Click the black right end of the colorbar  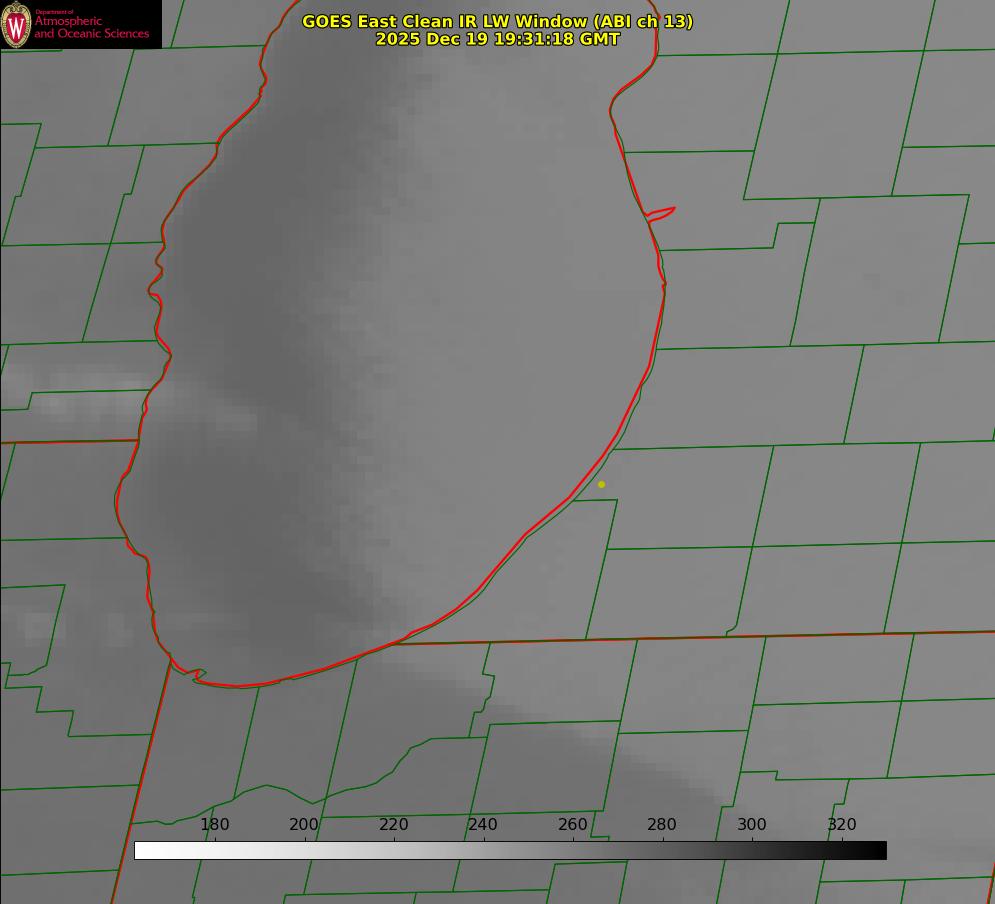[879, 850]
